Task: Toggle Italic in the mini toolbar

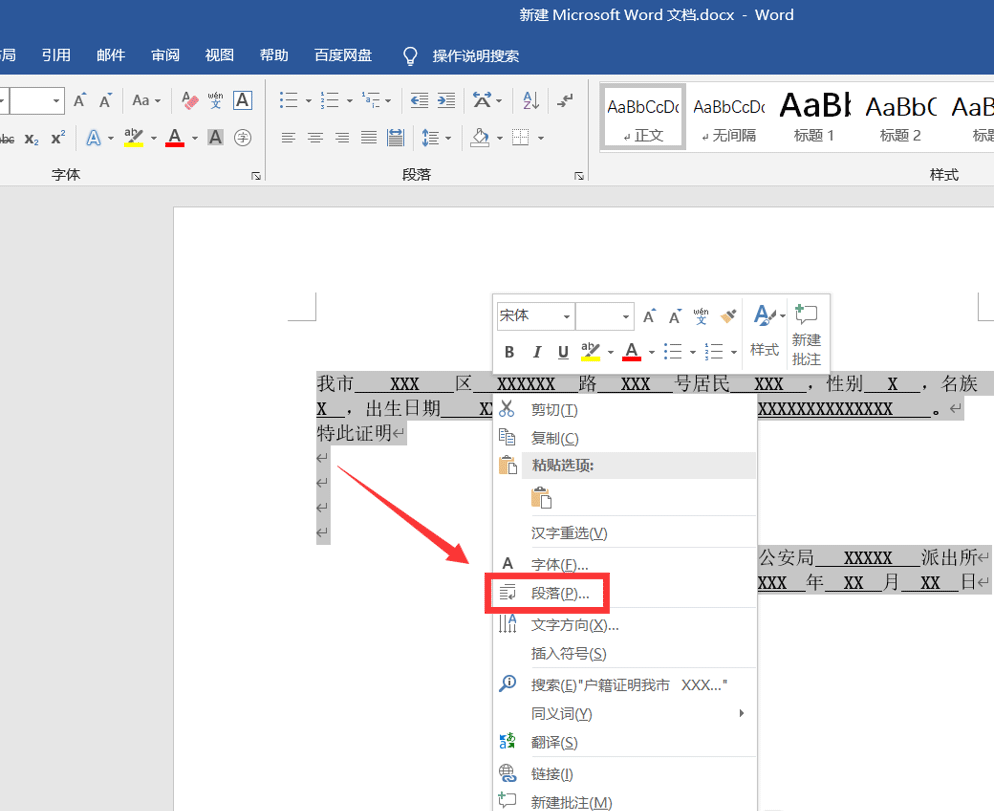Action: click(x=536, y=352)
